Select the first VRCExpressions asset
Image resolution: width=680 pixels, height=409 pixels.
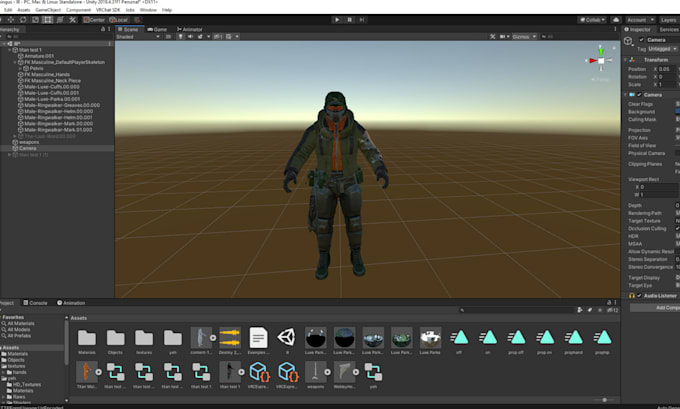(259, 373)
